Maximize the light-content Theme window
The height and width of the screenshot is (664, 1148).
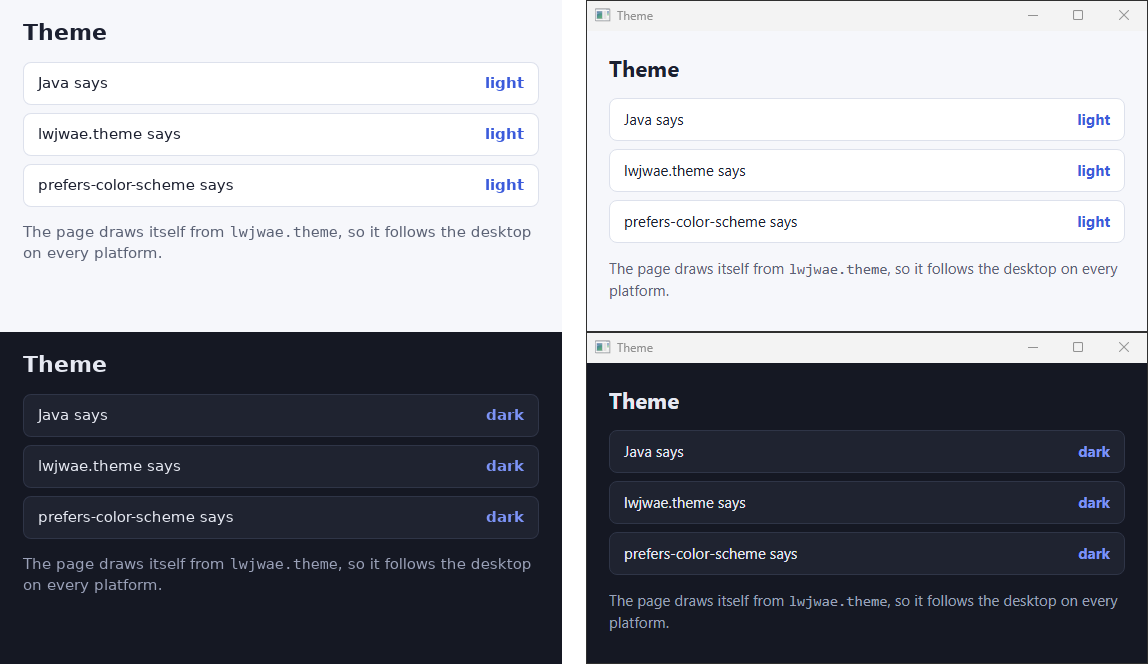[x=1078, y=15]
